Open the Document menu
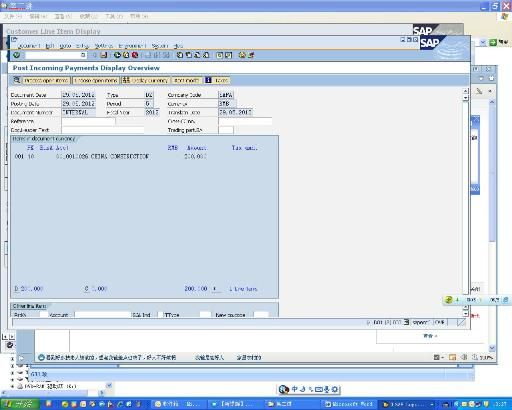The height and width of the screenshot is (410, 512). point(29,46)
